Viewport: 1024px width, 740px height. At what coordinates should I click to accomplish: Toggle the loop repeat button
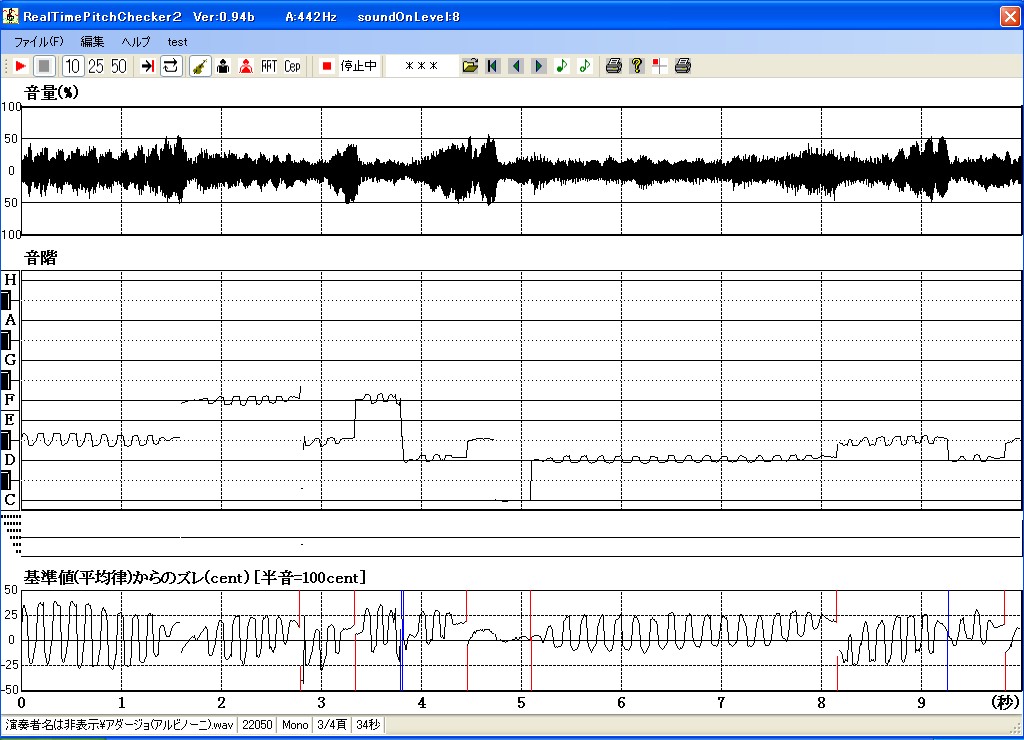171,66
